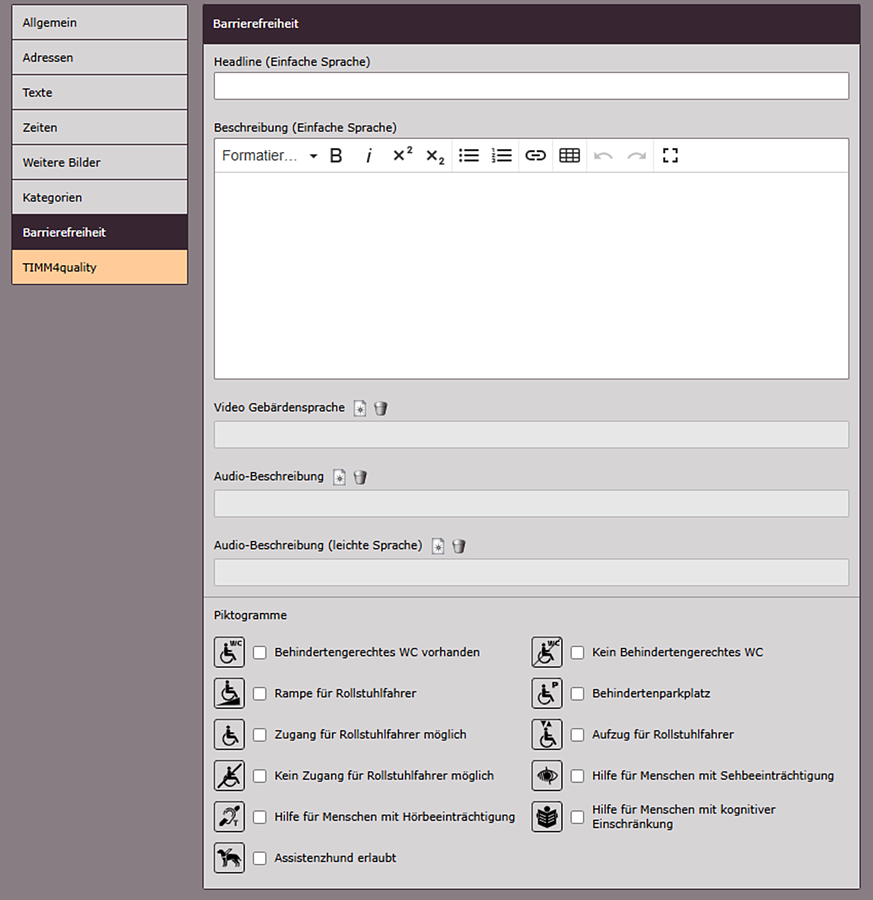This screenshot has height=900, width=873.
Task: Select file for Audio-Beschreibung (leichte Sprache)
Action: (438, 546)
